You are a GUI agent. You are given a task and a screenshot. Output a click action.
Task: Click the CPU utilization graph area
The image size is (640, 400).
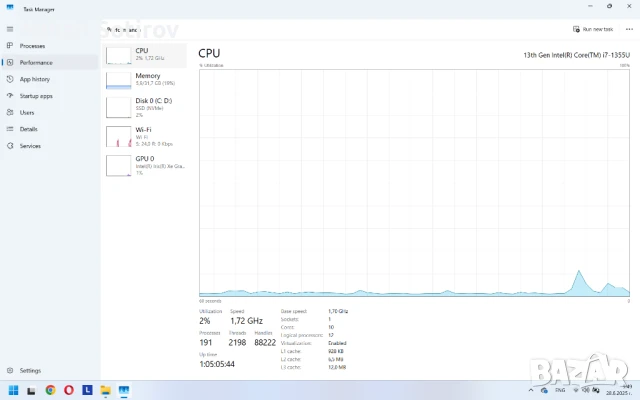point(414,180)
